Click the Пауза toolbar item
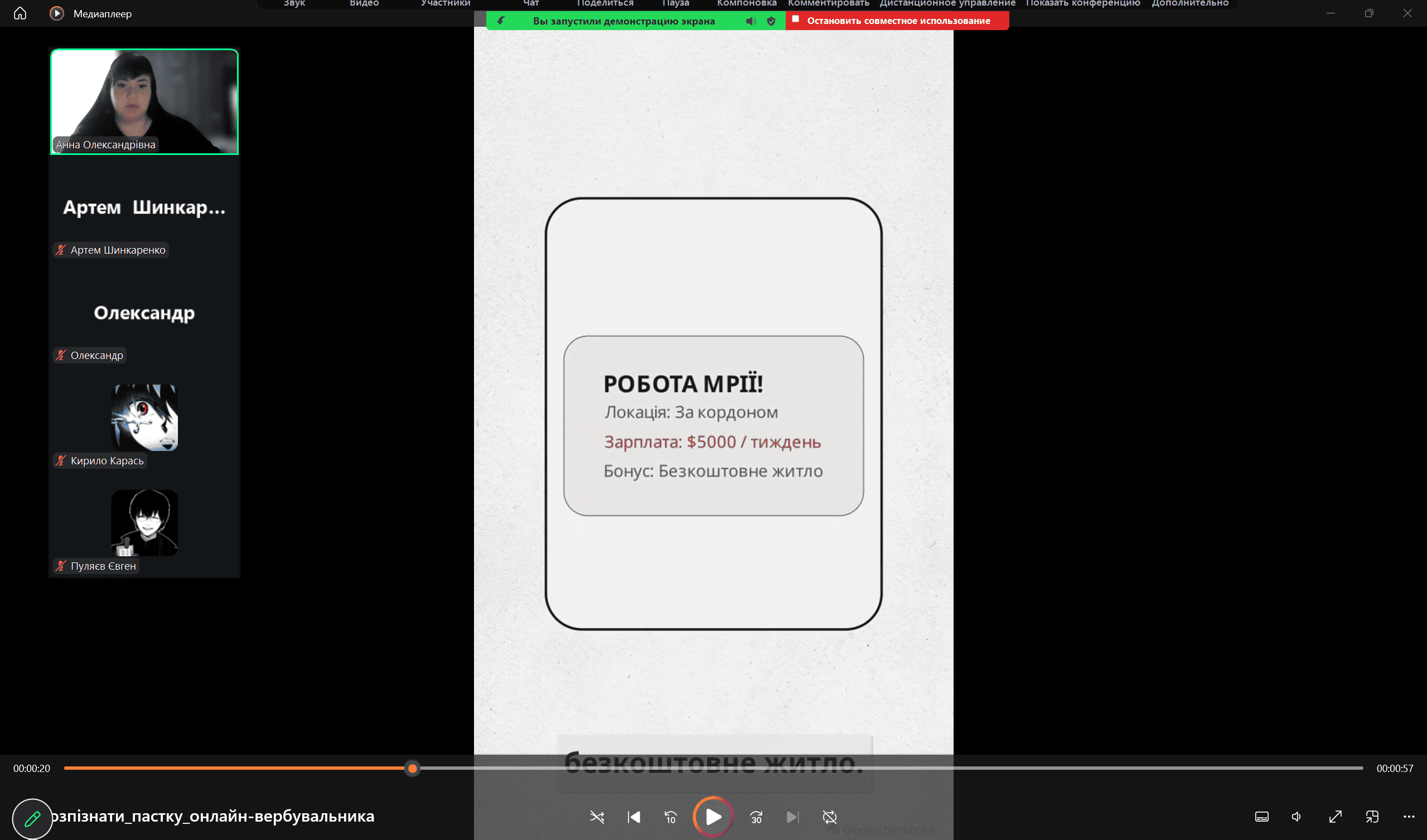 point(675,3)
